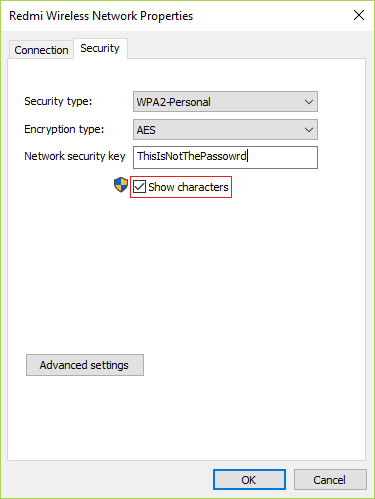375x499 pixels.
Task: Open the Security type WPA2-Personal combo box
Action: pyautogui.click(x=225, y=102)
